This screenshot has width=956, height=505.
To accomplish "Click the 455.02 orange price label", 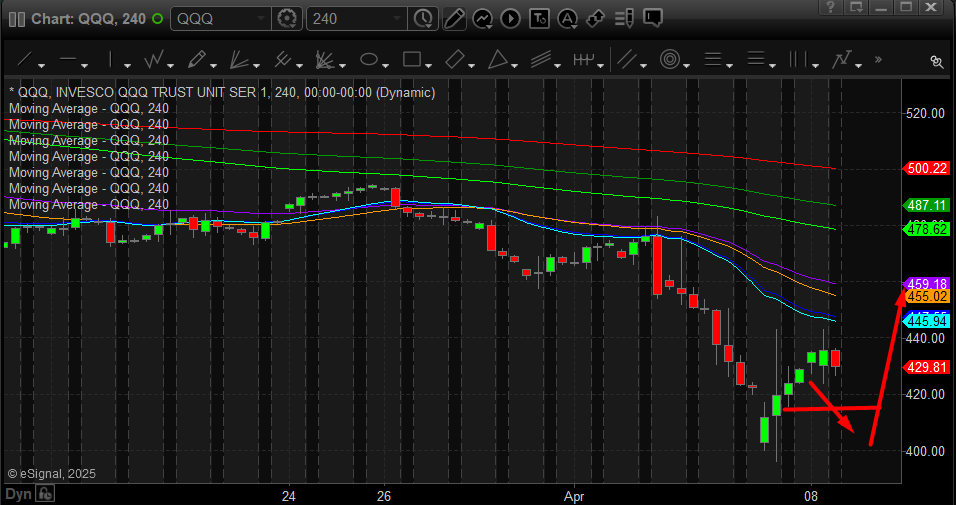I will [x=929, y=296].
